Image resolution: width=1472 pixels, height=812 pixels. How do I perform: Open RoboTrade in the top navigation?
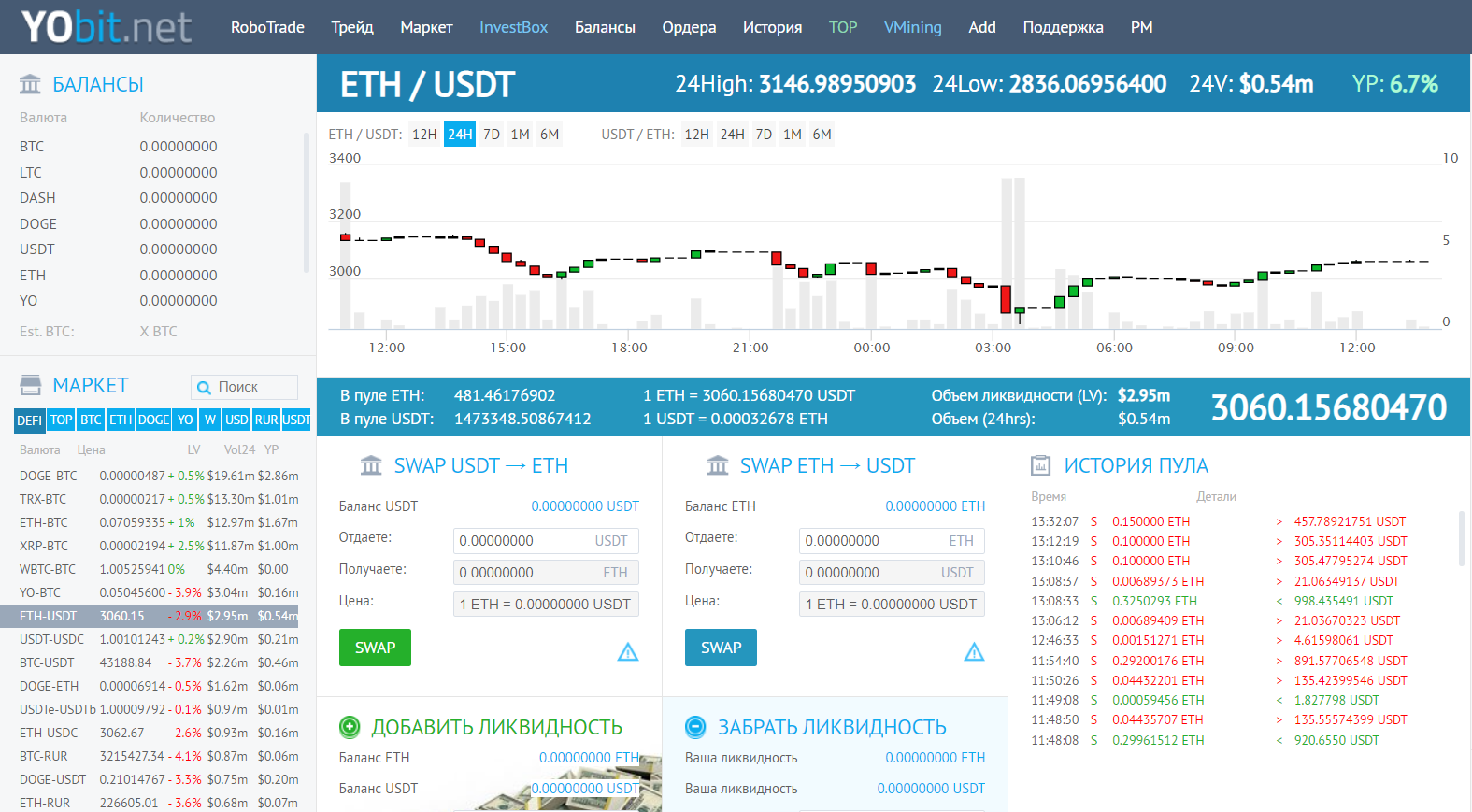click(267, 27)
